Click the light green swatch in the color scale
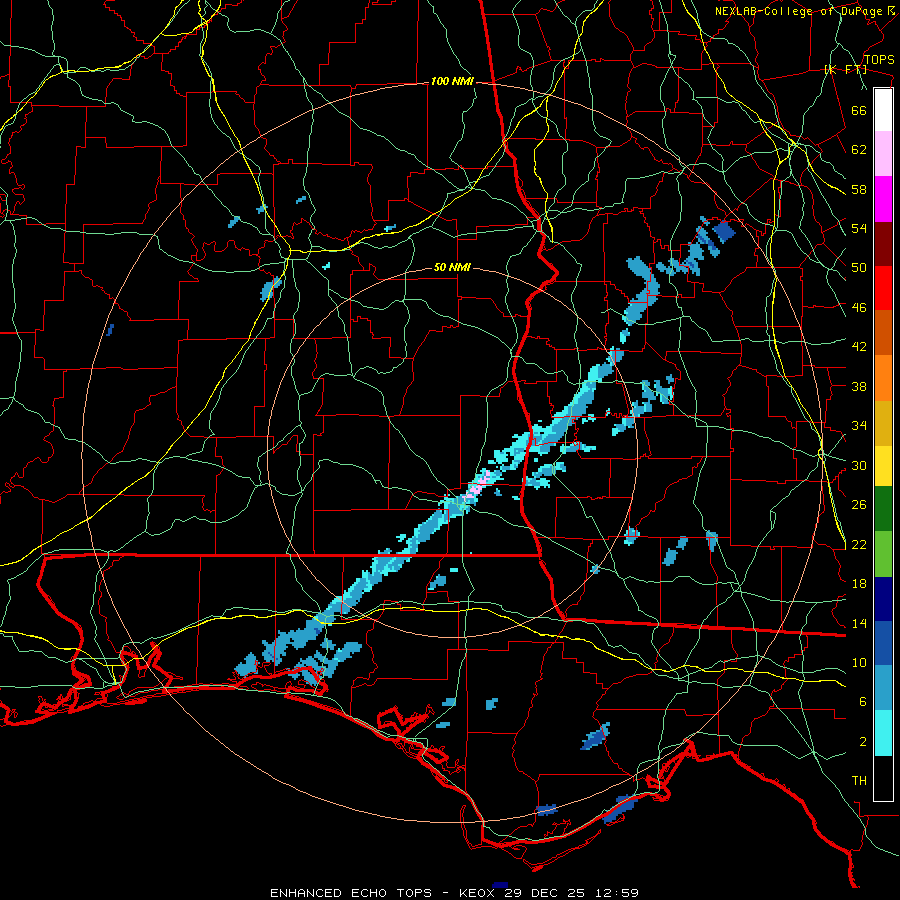Image resolution: width=900 pixels, height=900 pixels. point(883,554)
